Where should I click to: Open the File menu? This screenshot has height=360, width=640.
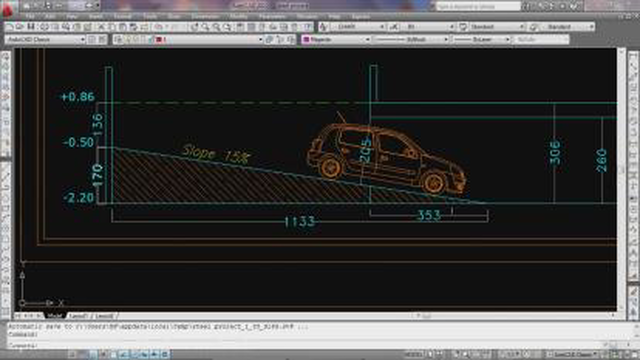(x=29, y=17)
